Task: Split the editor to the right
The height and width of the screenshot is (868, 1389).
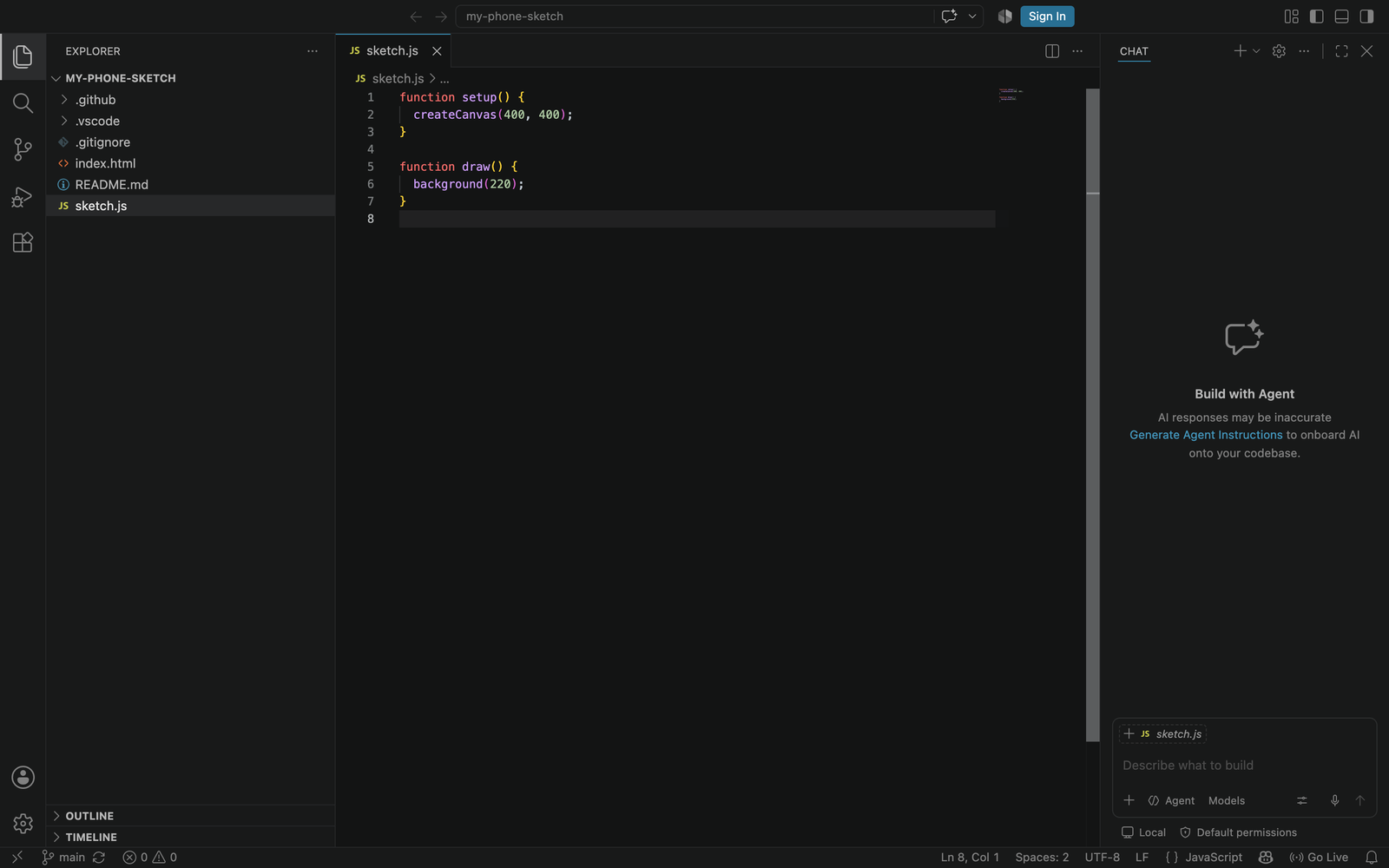Action: 1052,51
